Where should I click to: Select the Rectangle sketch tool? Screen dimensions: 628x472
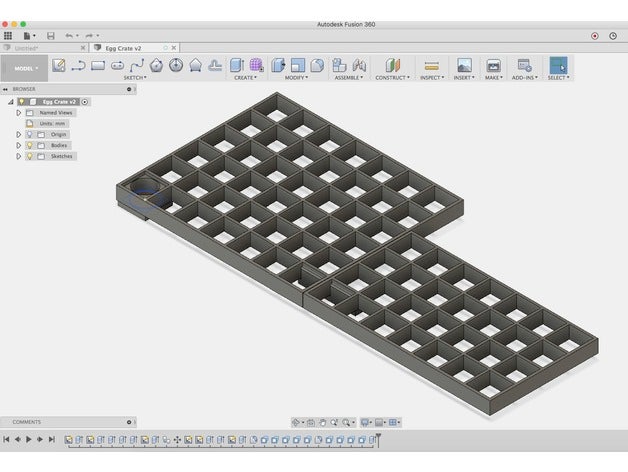point(98,65)
